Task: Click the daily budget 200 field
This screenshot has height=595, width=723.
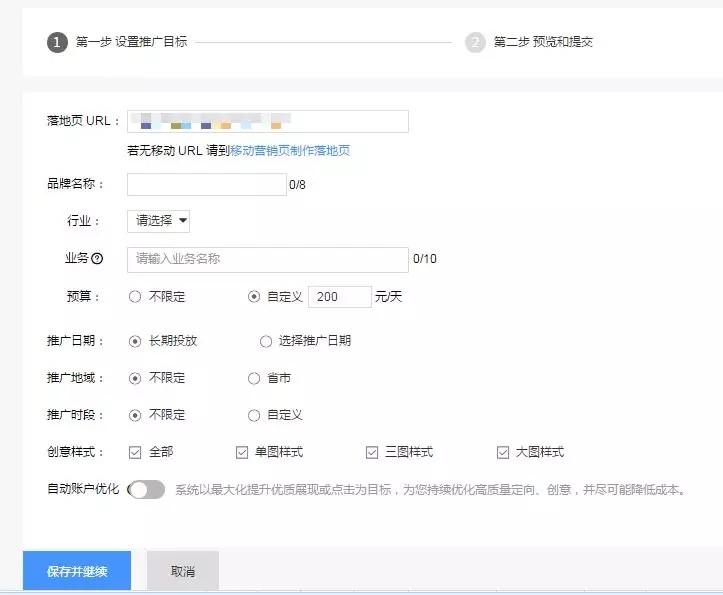Action: click(x=340, y=297)
